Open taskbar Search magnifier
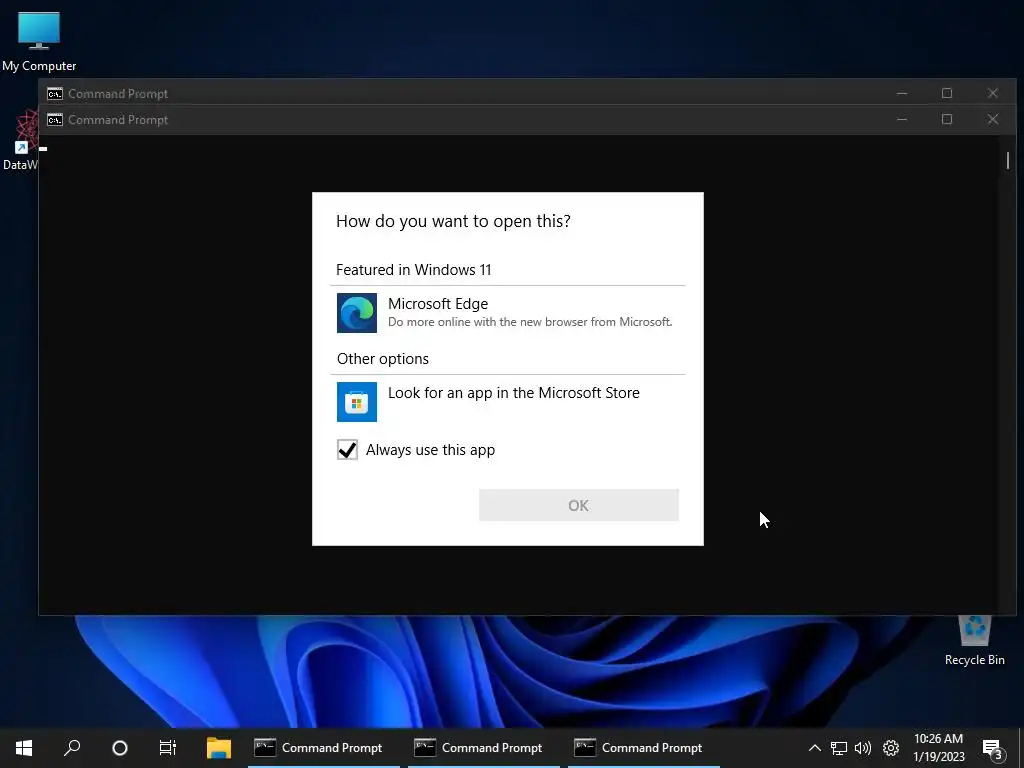Viewport: 1024px width, 768px height. tap(72, 748)
